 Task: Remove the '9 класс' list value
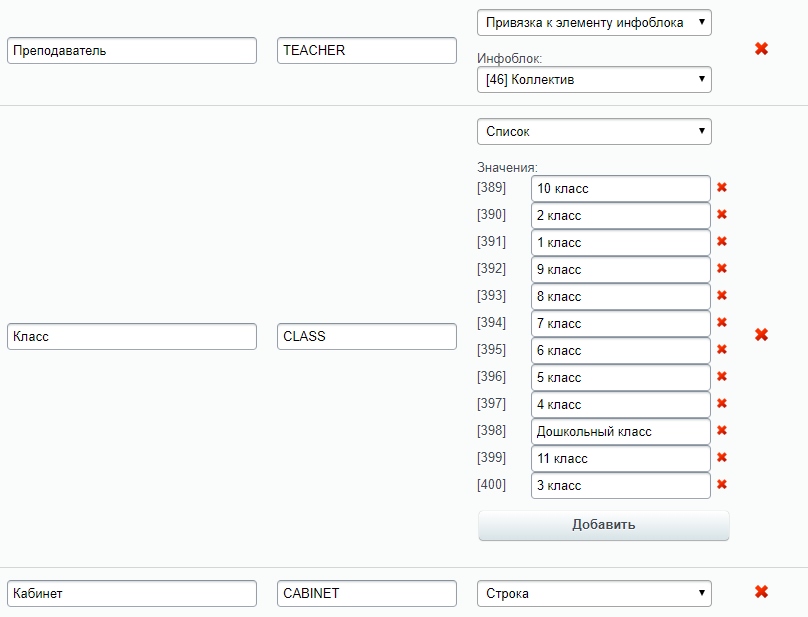click(722, 269)
